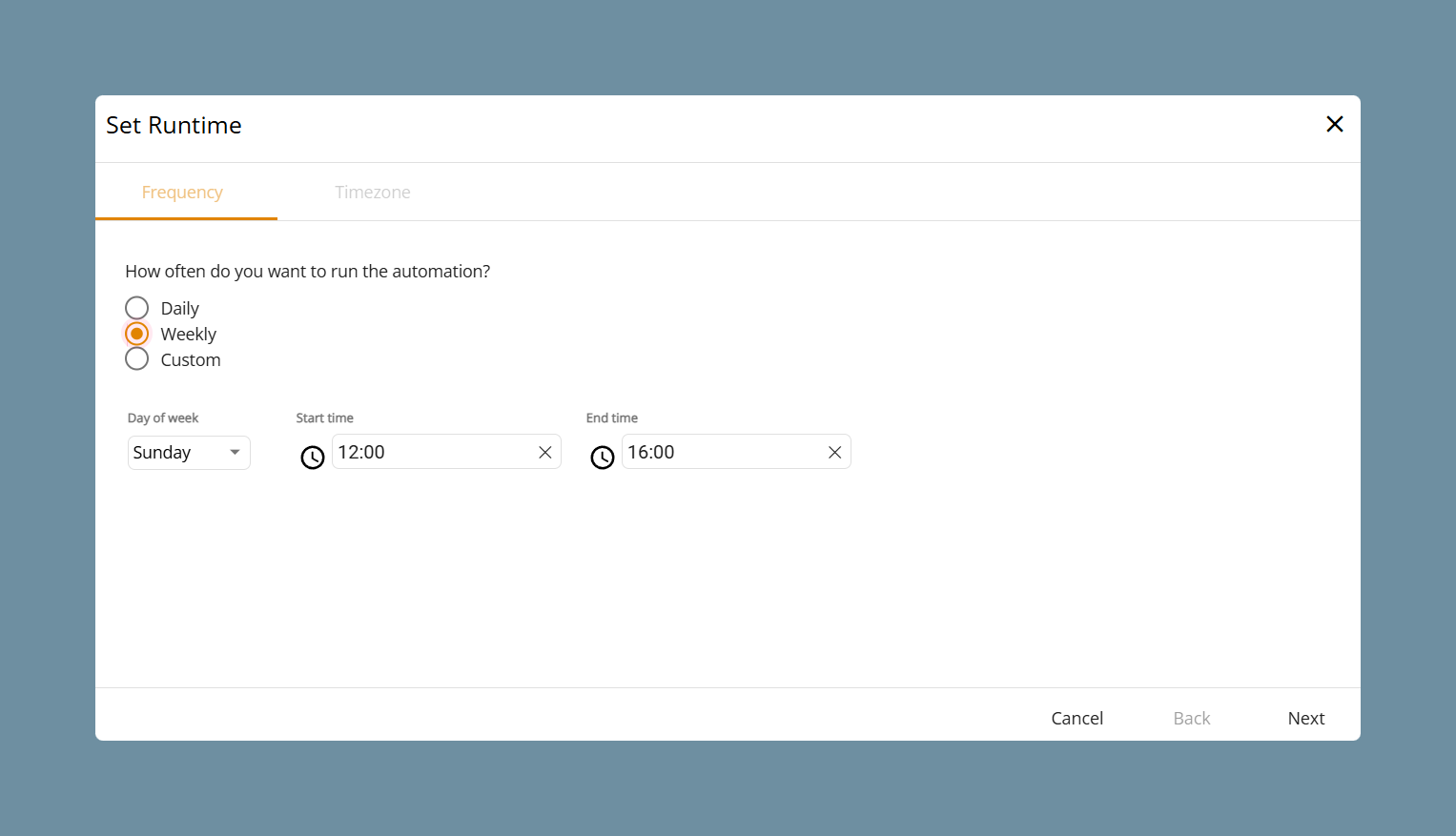Click the Cancel button
The image size is (1456, 836).
(1077, 719)
